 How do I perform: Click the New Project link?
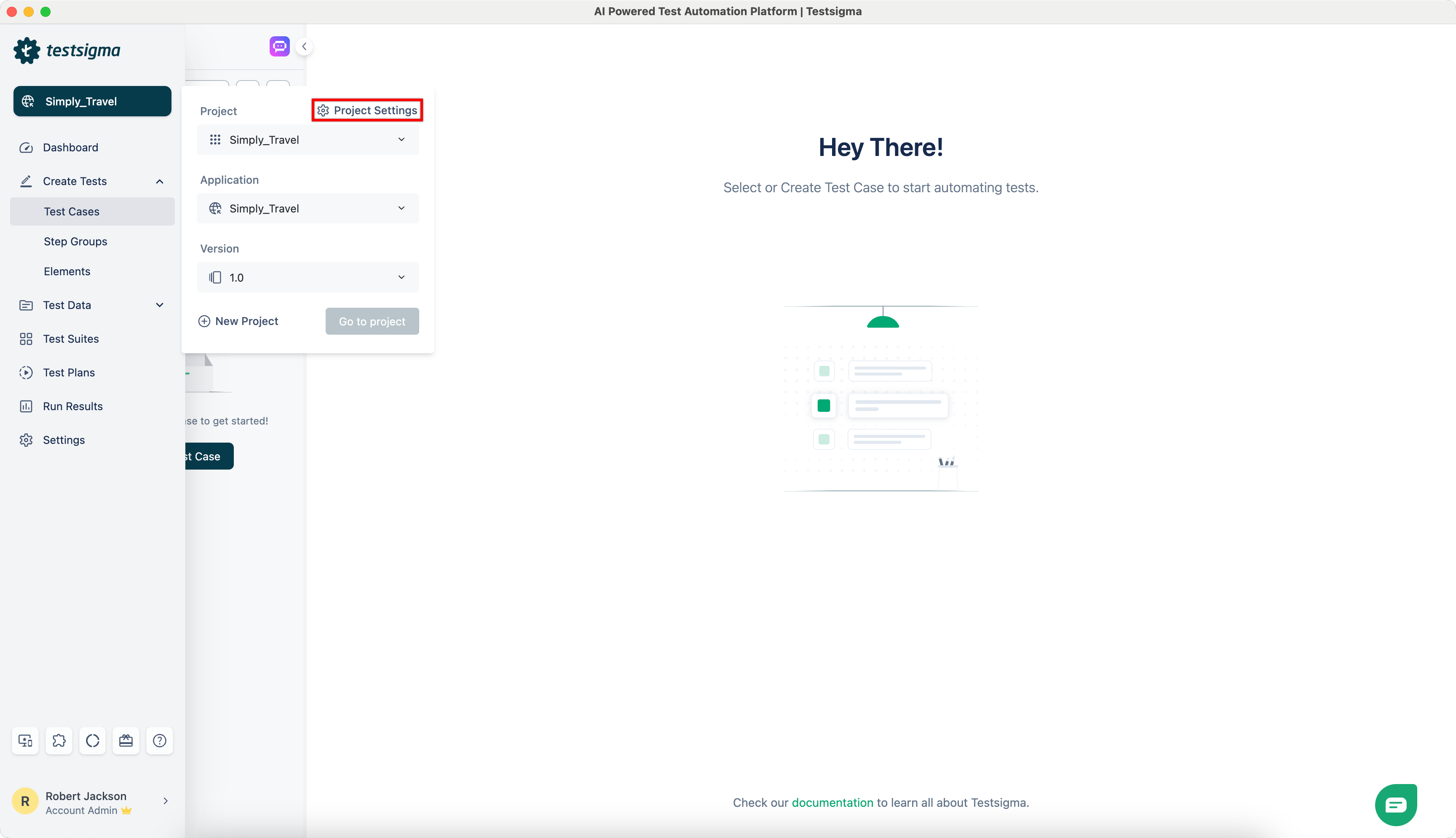click(x=238, y=321)
